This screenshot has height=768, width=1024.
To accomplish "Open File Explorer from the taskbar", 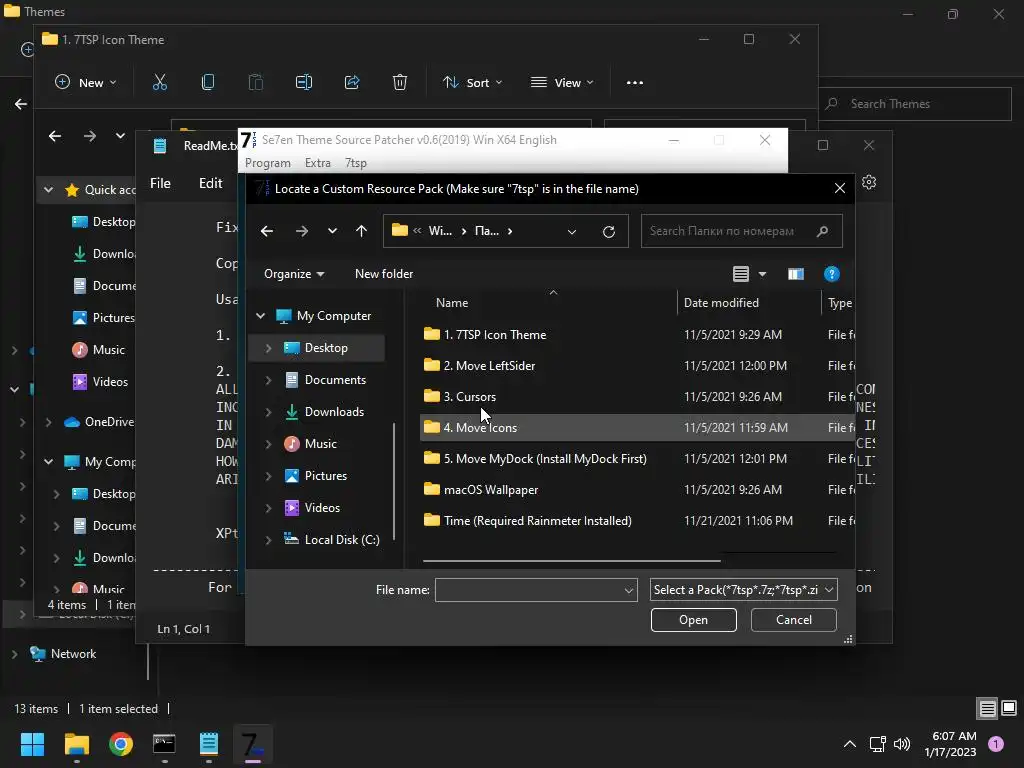I will (x=76, y=744).
